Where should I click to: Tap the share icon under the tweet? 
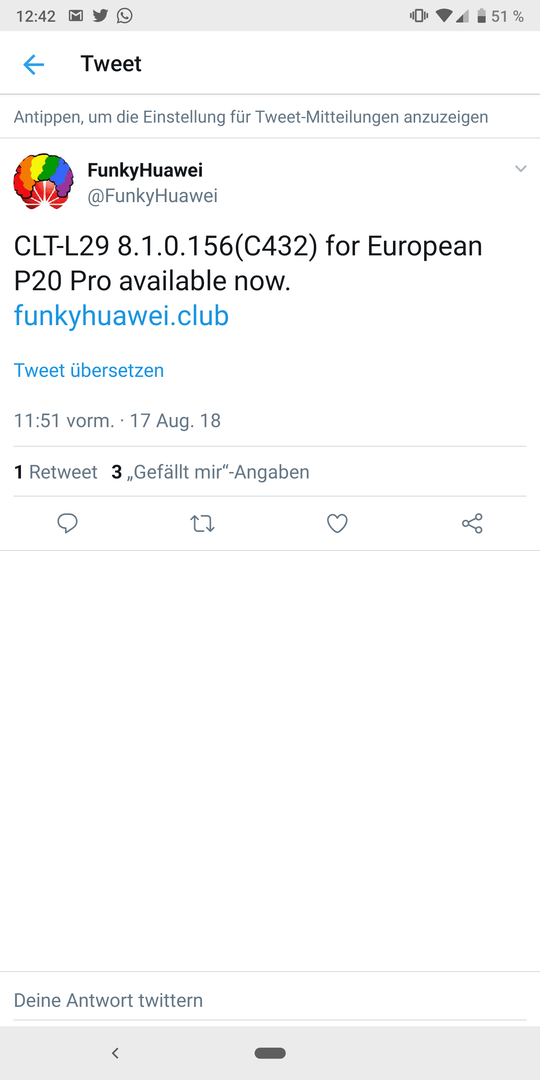click(x=472, y=523)
